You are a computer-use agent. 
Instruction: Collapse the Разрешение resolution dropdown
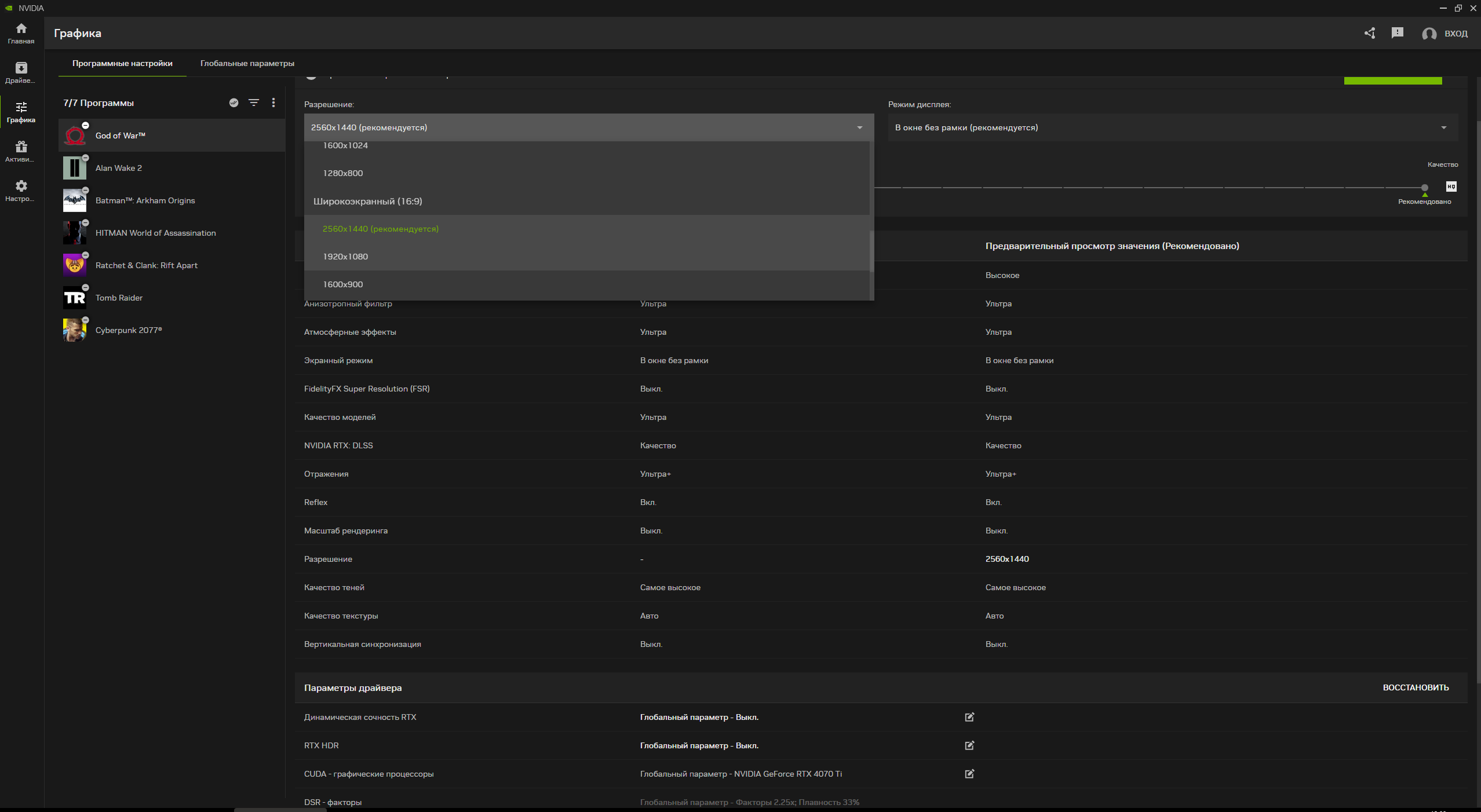click(859, 127)
